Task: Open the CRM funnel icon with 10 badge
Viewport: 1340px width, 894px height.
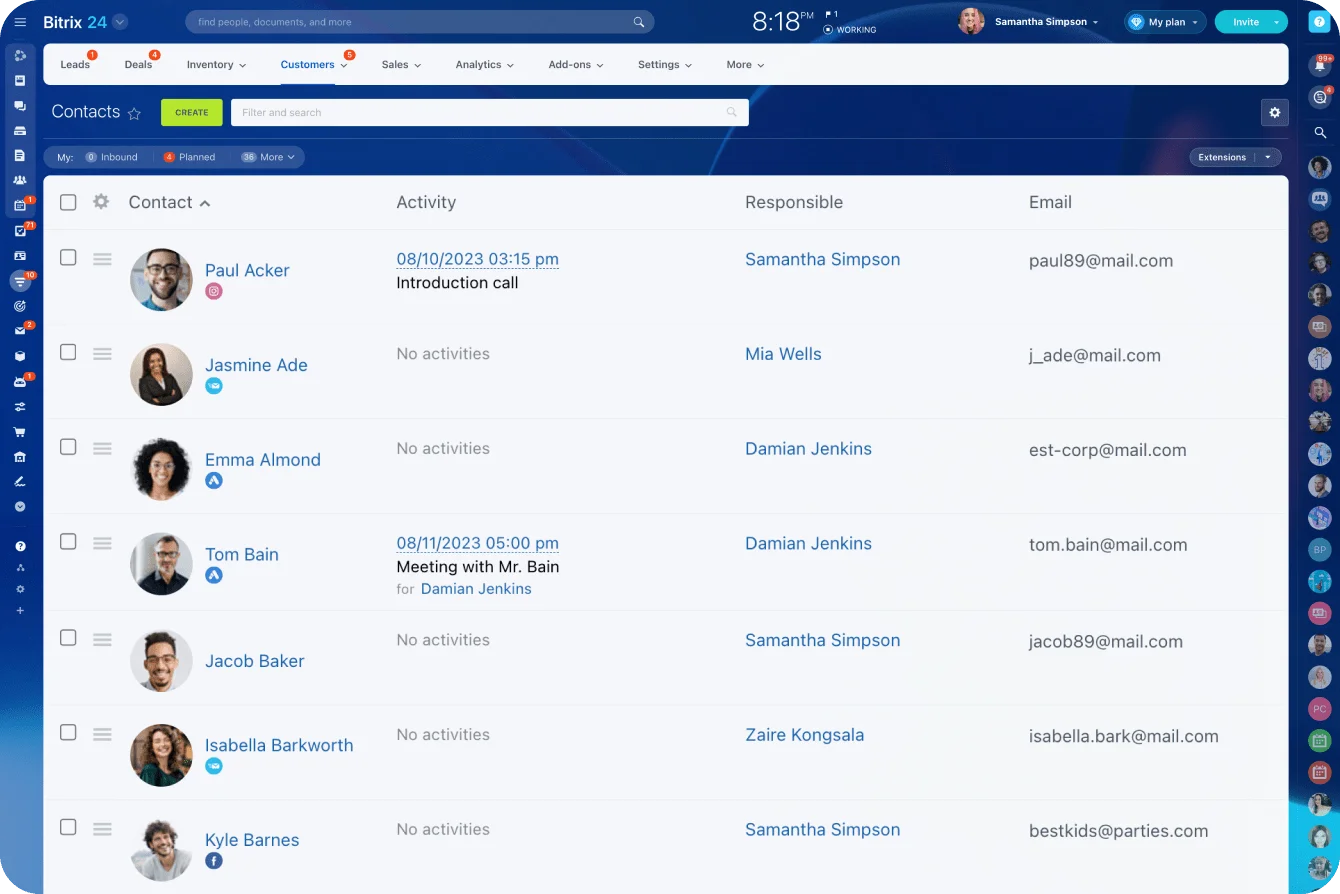Action: [x=20, y=282]
